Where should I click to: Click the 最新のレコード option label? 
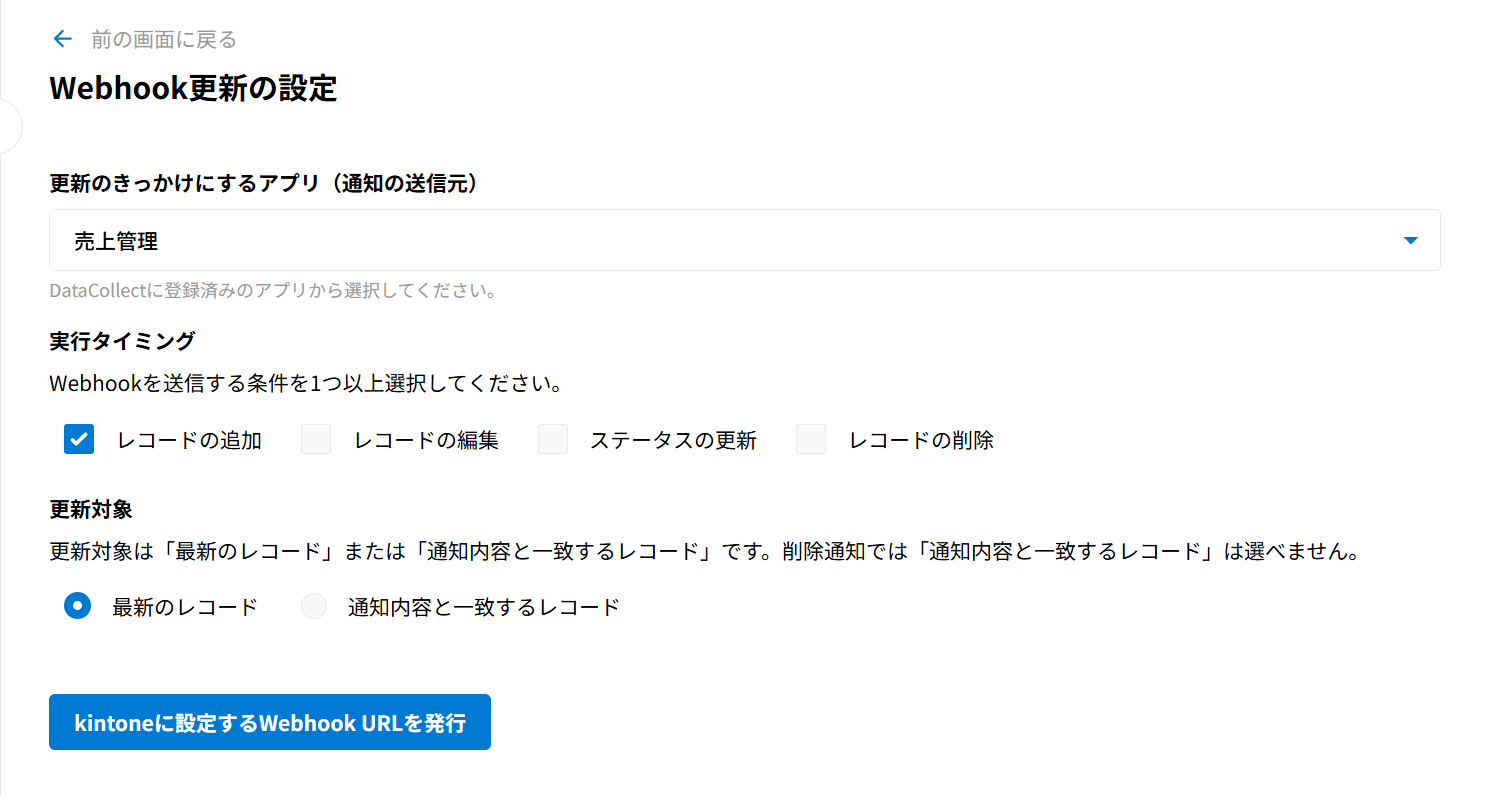[185, 607]
